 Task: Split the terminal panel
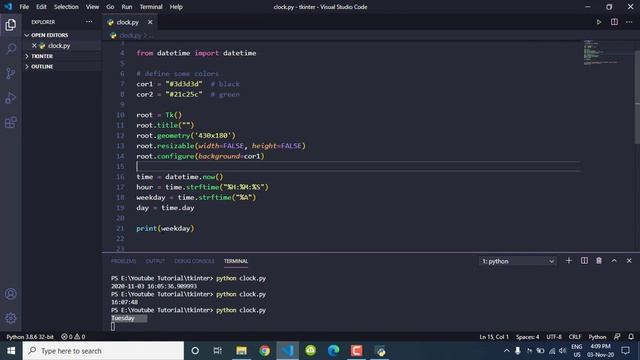pos(584,261)
